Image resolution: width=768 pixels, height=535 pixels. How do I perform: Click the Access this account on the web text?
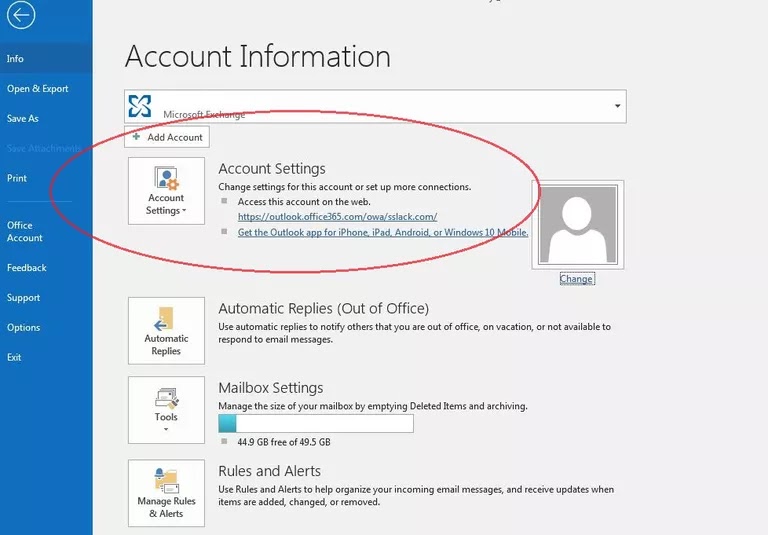tap(304, 202)
